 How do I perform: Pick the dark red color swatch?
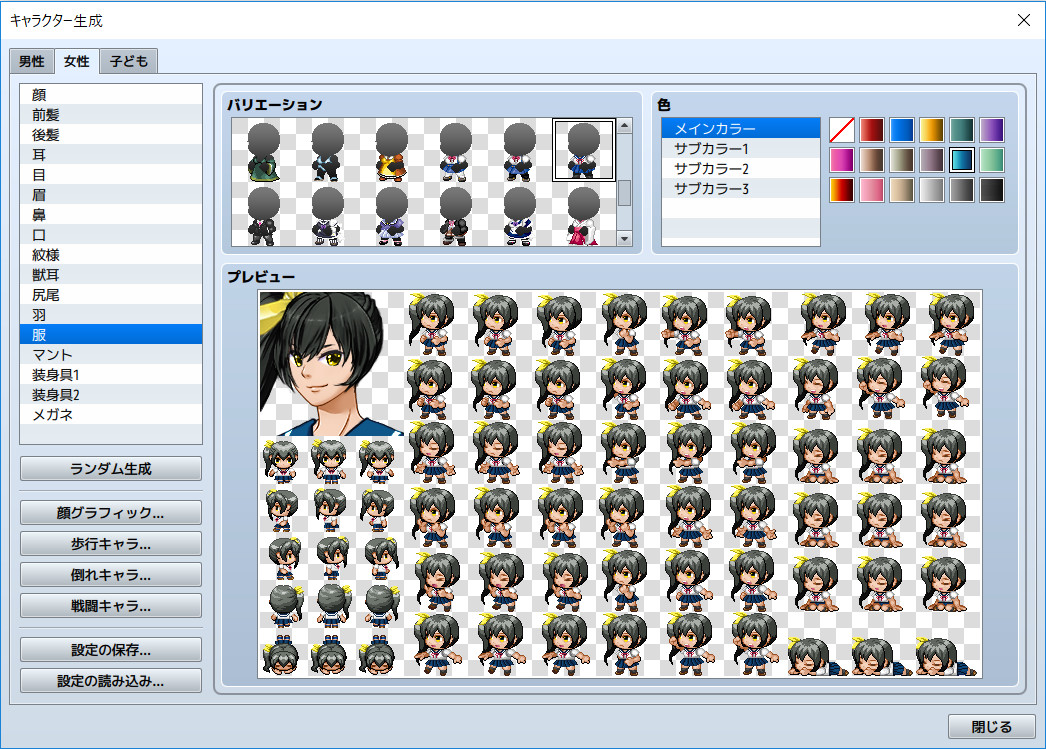click(870, 128)
